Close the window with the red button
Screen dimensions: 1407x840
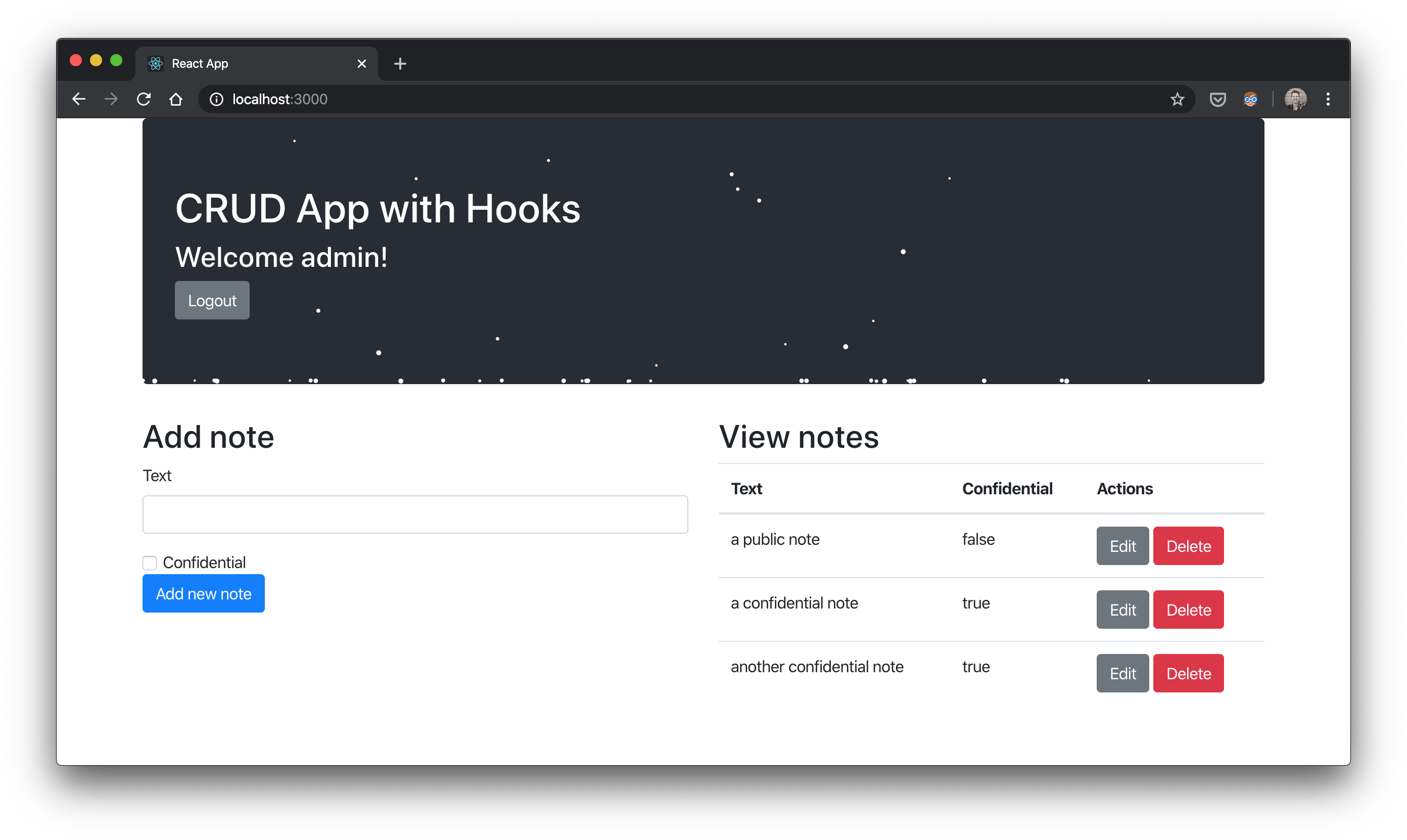(76, 60)
